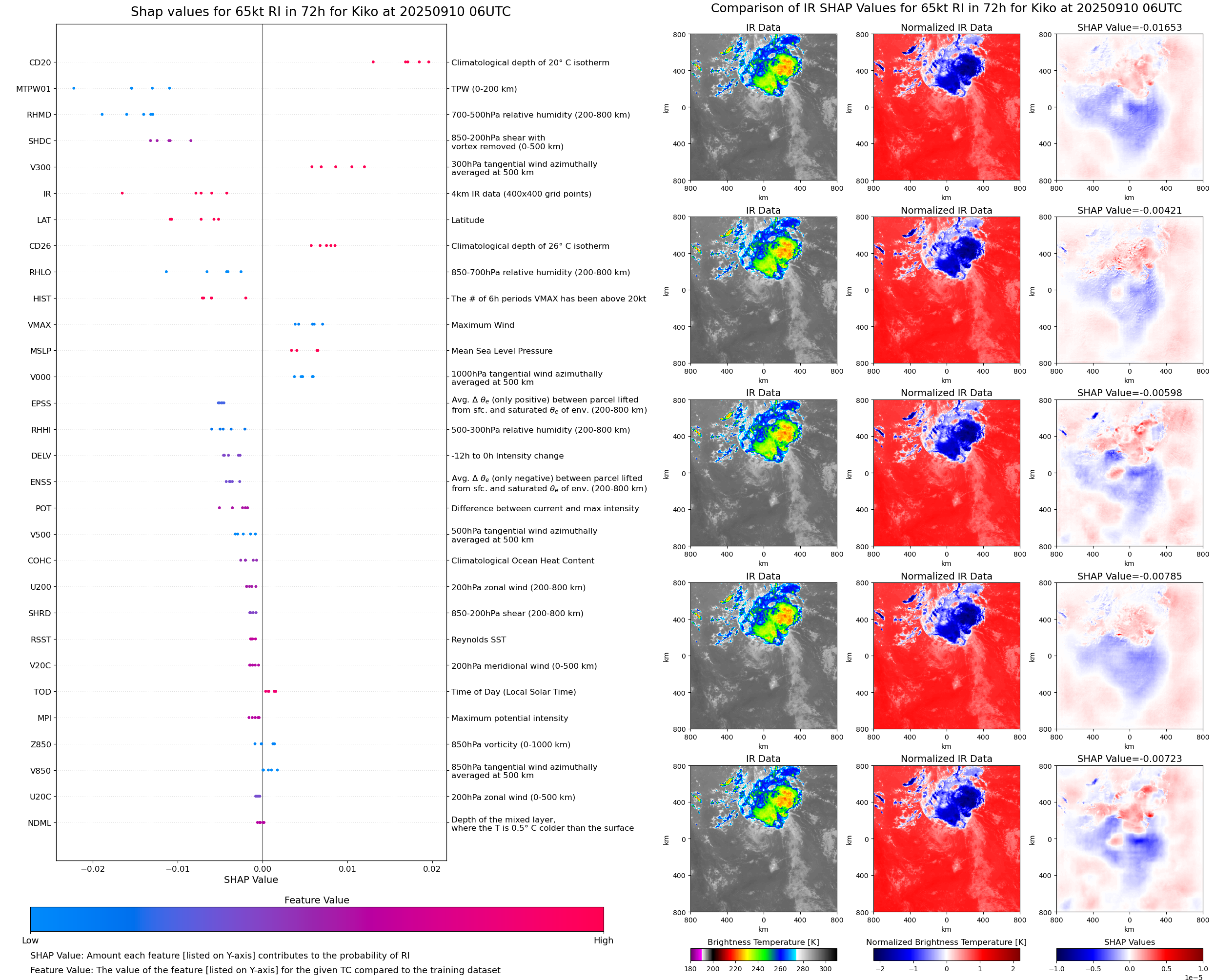1215x980 pixels.
Task: Click the SHAP Value=-0.00723 map
Action: (1129, 839)
